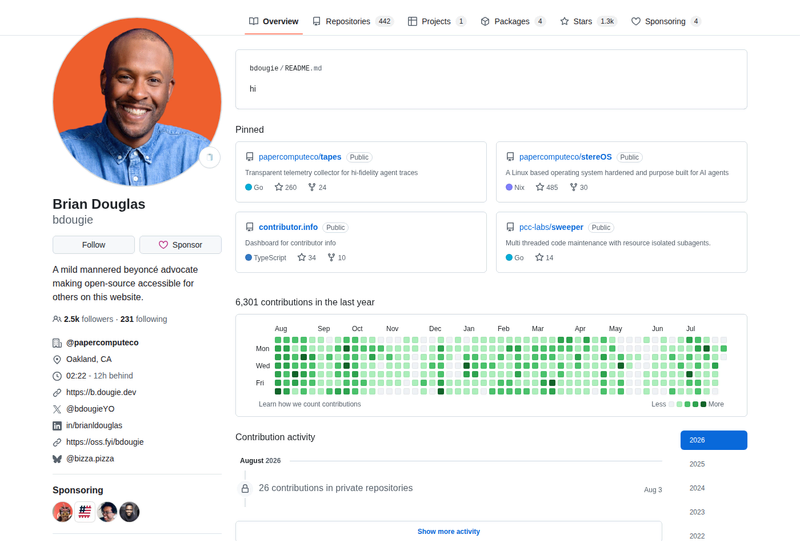This screenshot has width=800, height=541.
Task: Click the repo icon beside pcc-labs/sweeper
Action: coord(510,227)
